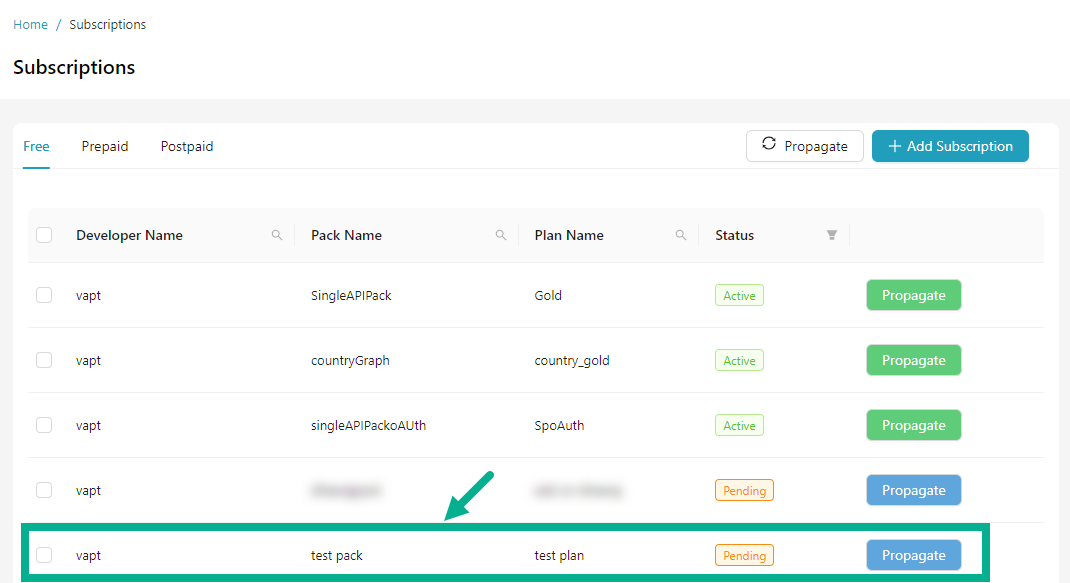Propagate the test pack subscription
This screenshot has height=583, width=1070.
[x=913, y=555]
